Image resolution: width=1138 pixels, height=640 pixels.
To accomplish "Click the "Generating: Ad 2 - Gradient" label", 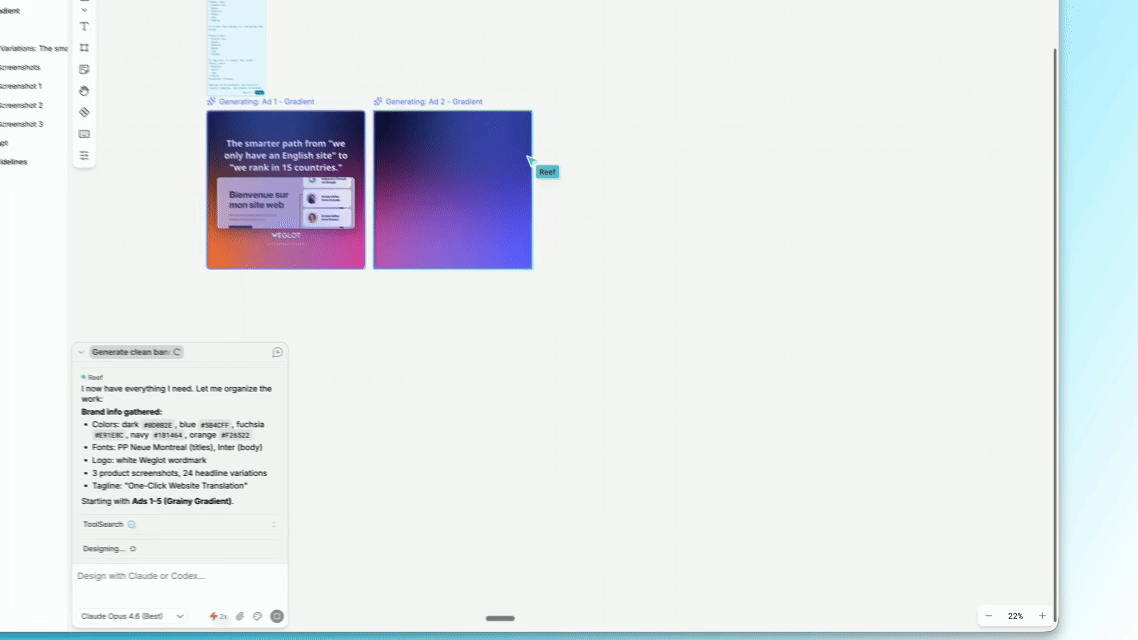I will (x=433, y=102).
